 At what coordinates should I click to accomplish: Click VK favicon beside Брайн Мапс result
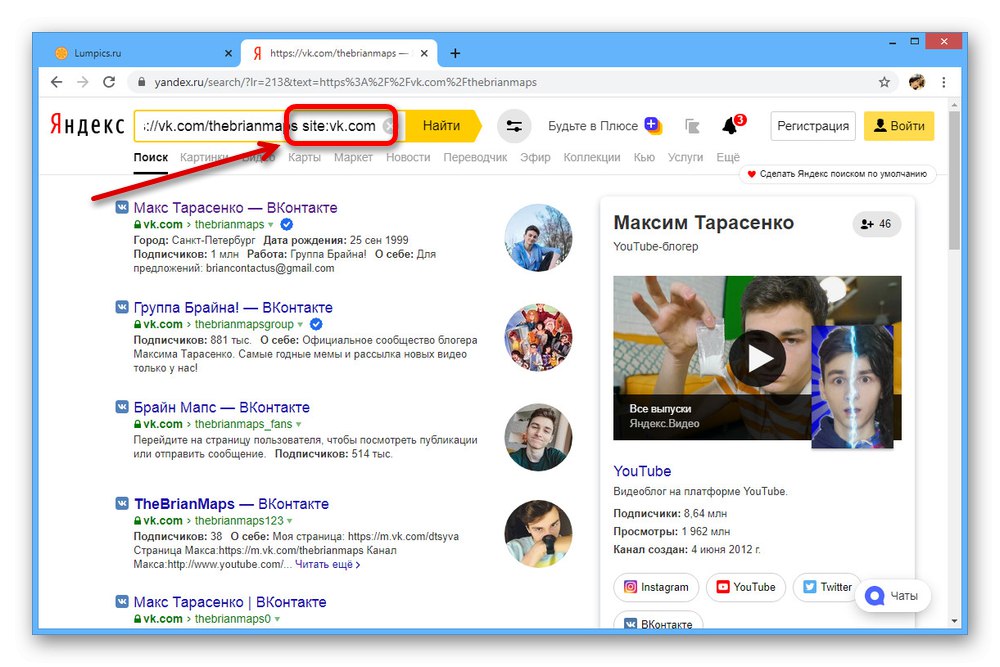(122, 407)
